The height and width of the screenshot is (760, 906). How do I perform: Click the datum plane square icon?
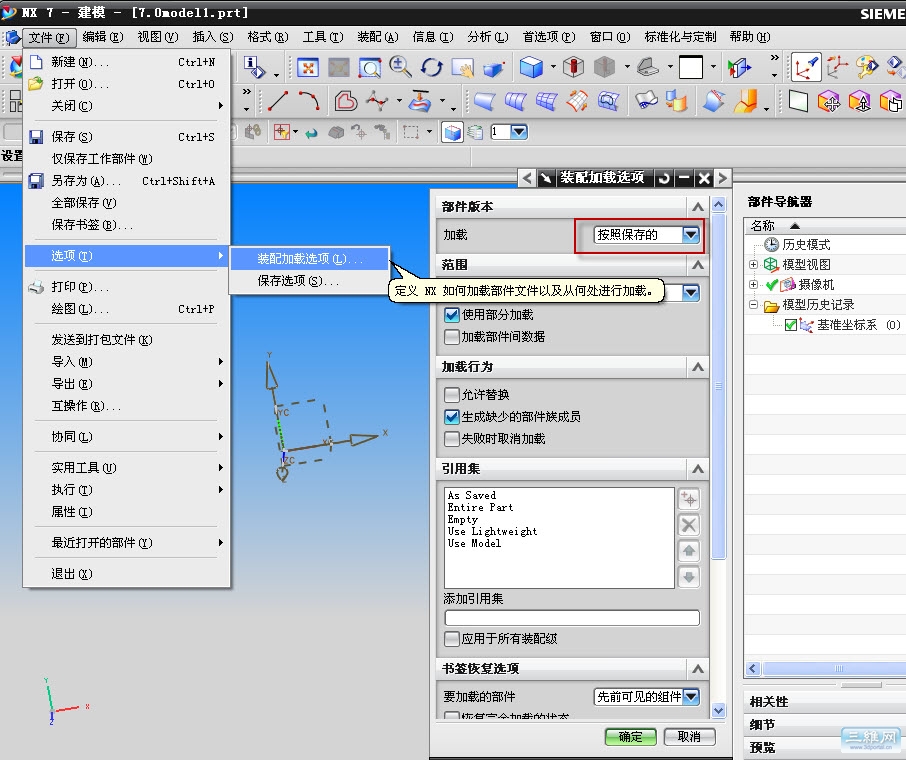798,101
